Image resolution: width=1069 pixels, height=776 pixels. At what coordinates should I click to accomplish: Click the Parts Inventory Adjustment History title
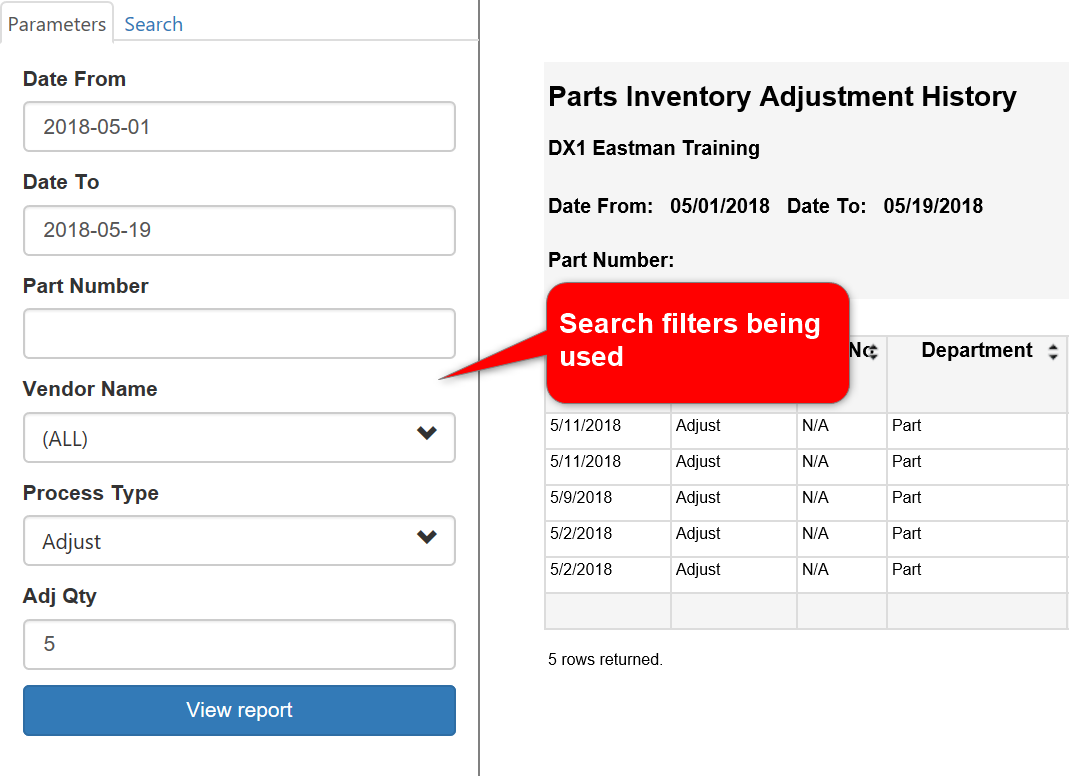tap(782, 97)
